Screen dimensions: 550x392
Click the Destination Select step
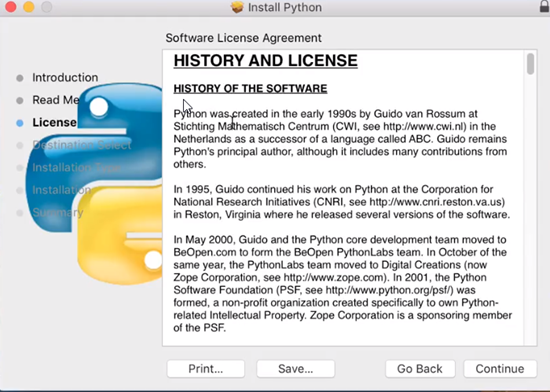82,145
